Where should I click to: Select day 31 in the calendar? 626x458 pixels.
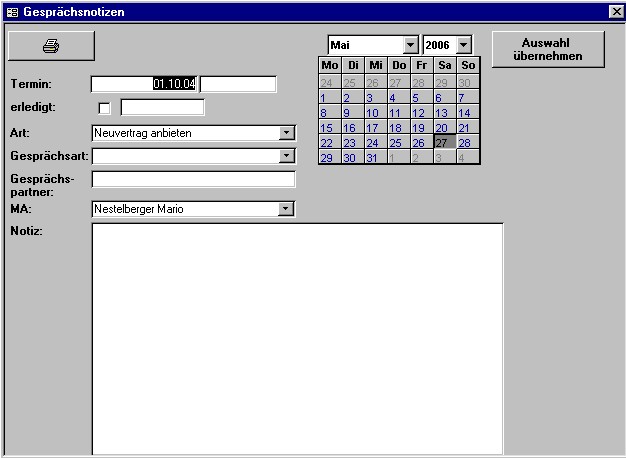(374, 158)
